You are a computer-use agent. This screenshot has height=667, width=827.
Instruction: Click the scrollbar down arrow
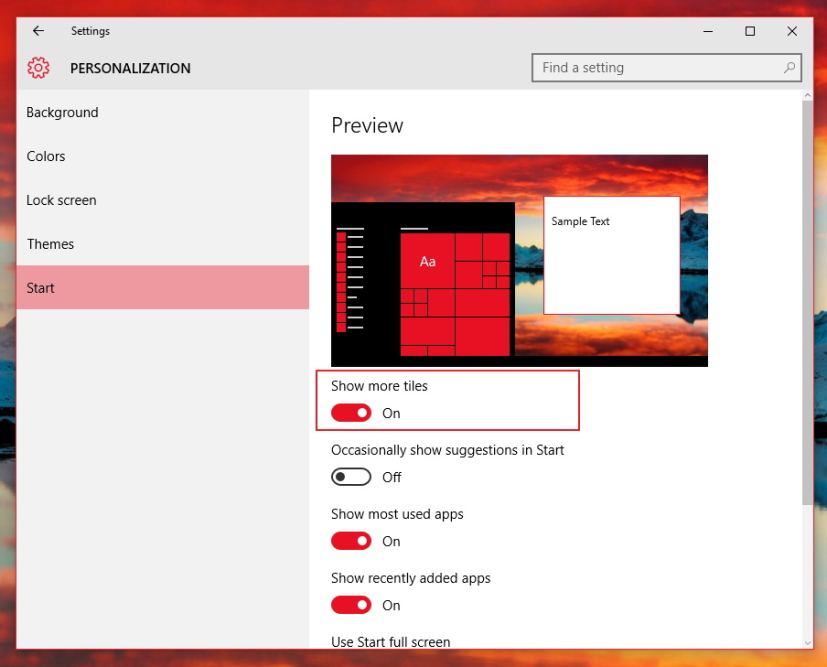coord(807,643)
